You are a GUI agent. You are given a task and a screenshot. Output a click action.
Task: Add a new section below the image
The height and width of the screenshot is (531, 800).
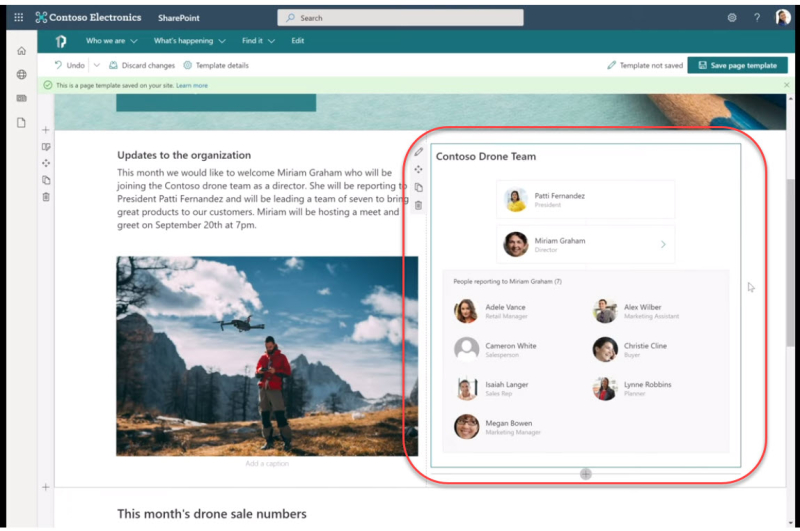point(46,487)
